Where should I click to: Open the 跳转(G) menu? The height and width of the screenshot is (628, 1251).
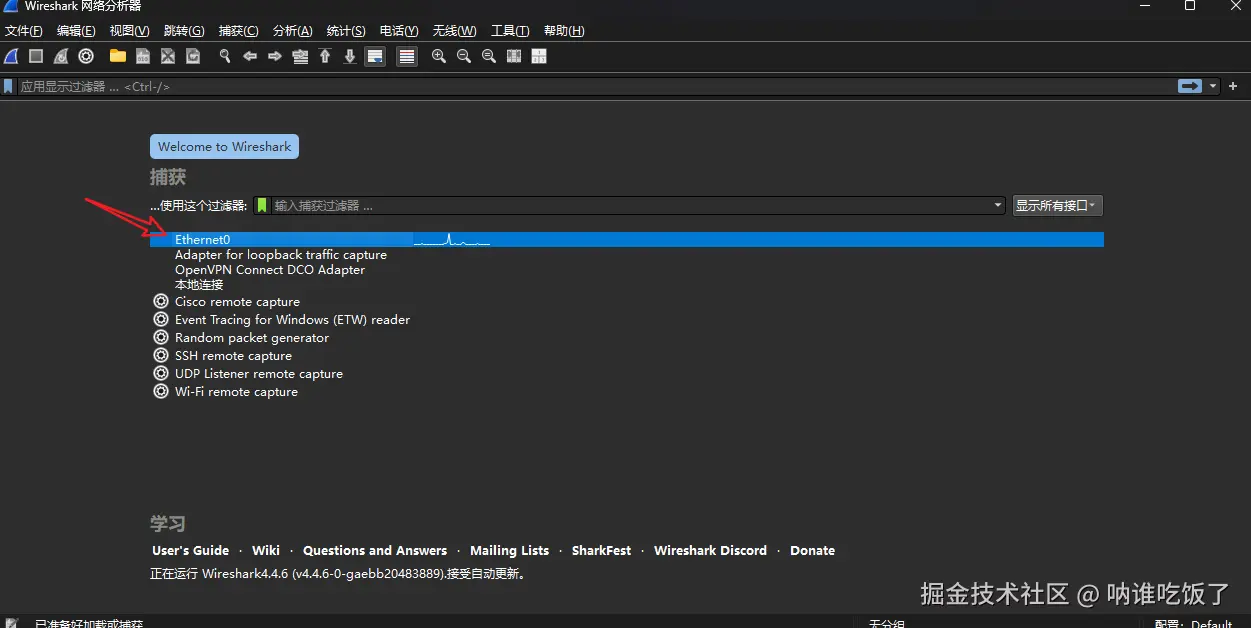click(184, 31)
